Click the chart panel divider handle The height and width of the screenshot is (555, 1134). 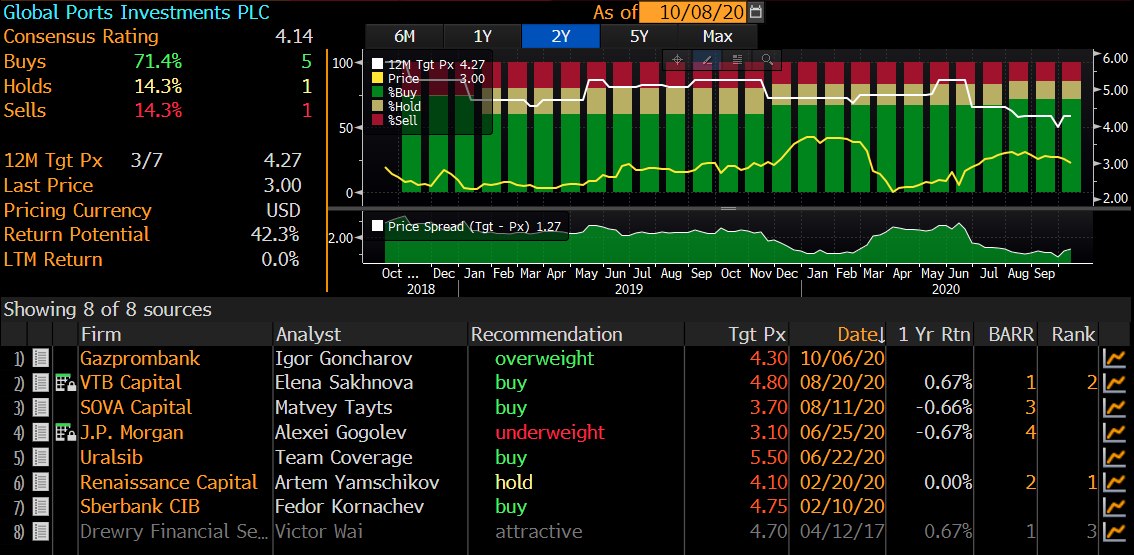(728, 208)
